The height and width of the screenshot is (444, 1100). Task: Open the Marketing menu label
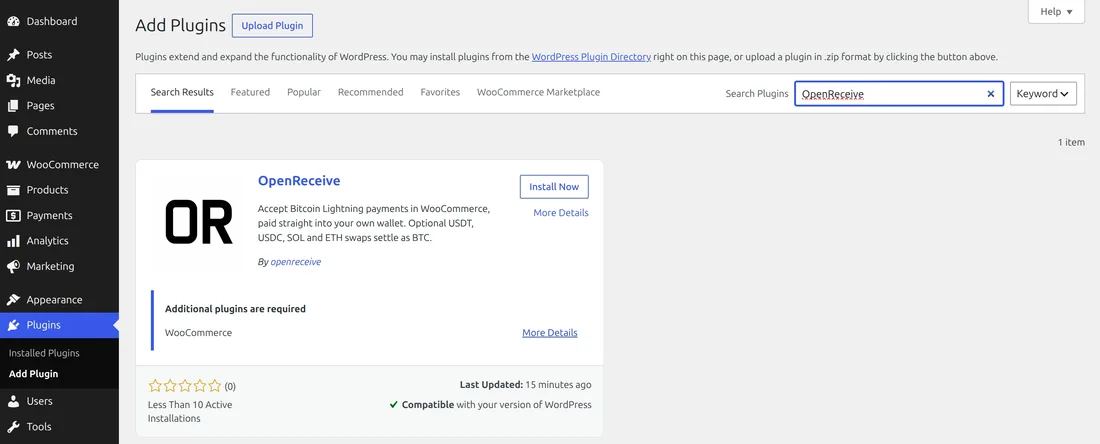51,267
